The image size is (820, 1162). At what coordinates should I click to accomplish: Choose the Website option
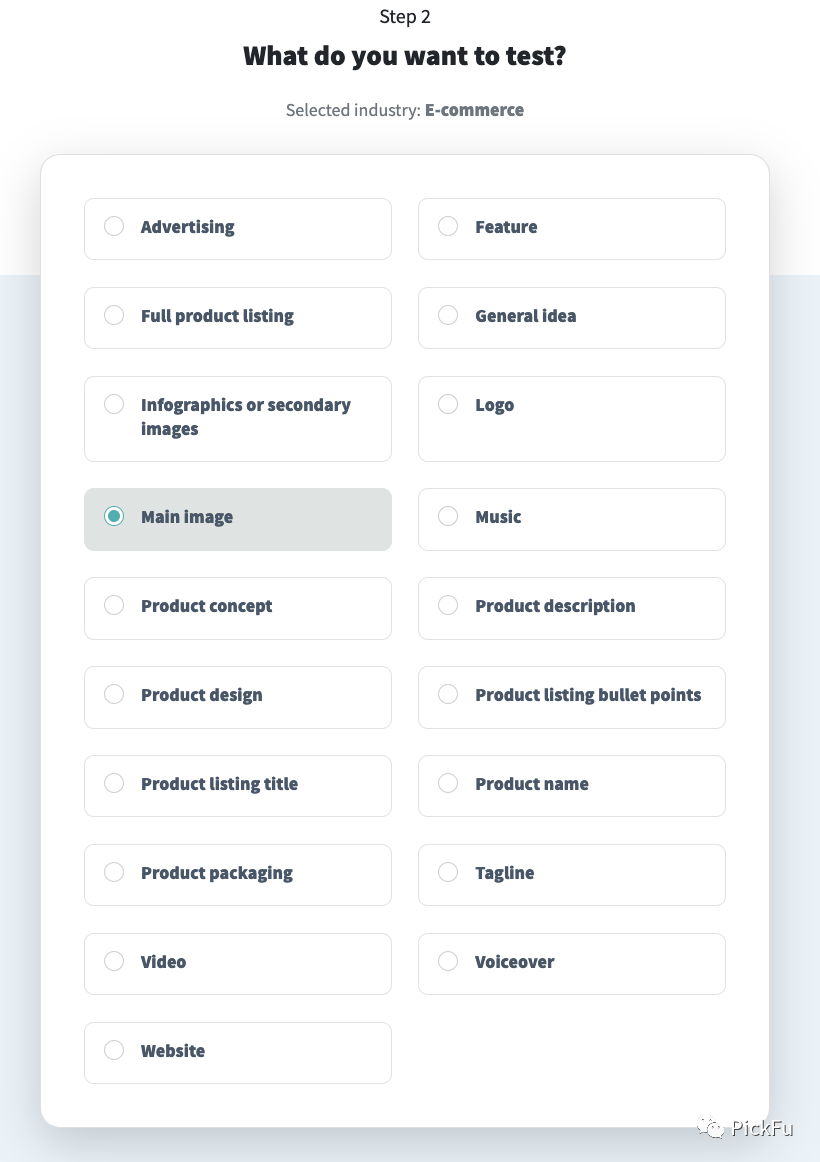(x=114, y=1051)
